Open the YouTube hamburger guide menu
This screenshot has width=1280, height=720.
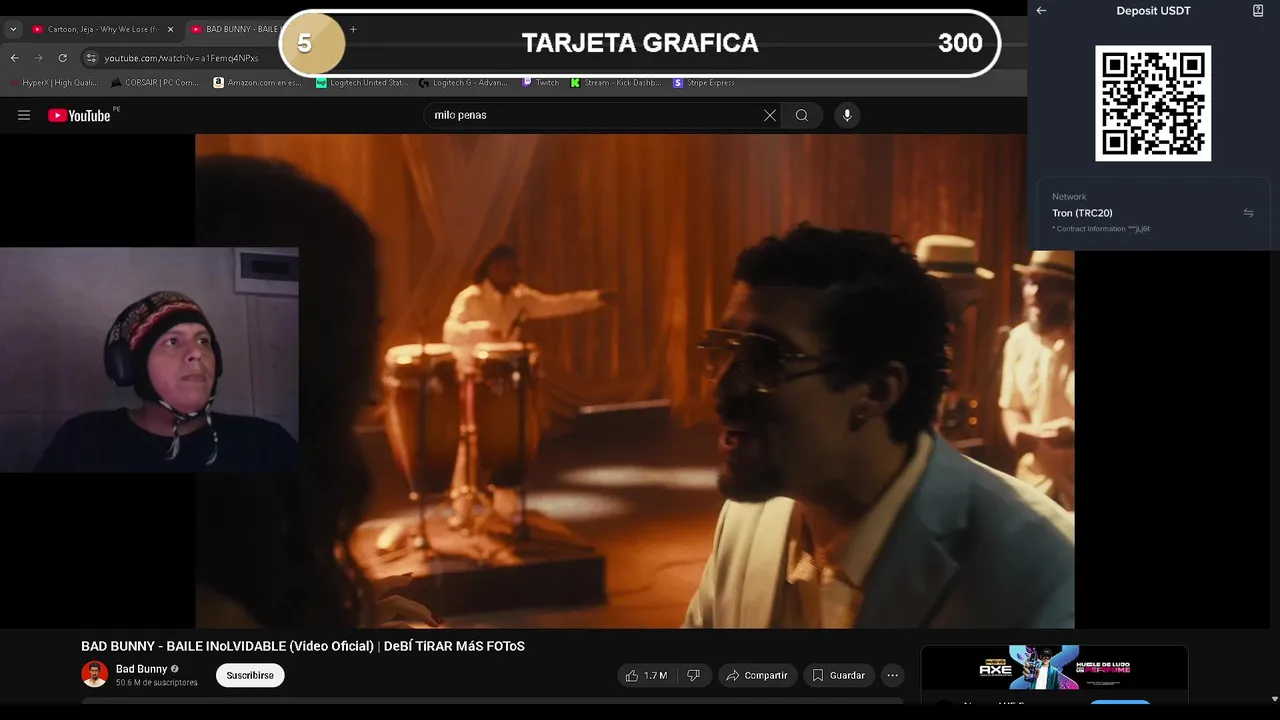(x=24, y=115)
